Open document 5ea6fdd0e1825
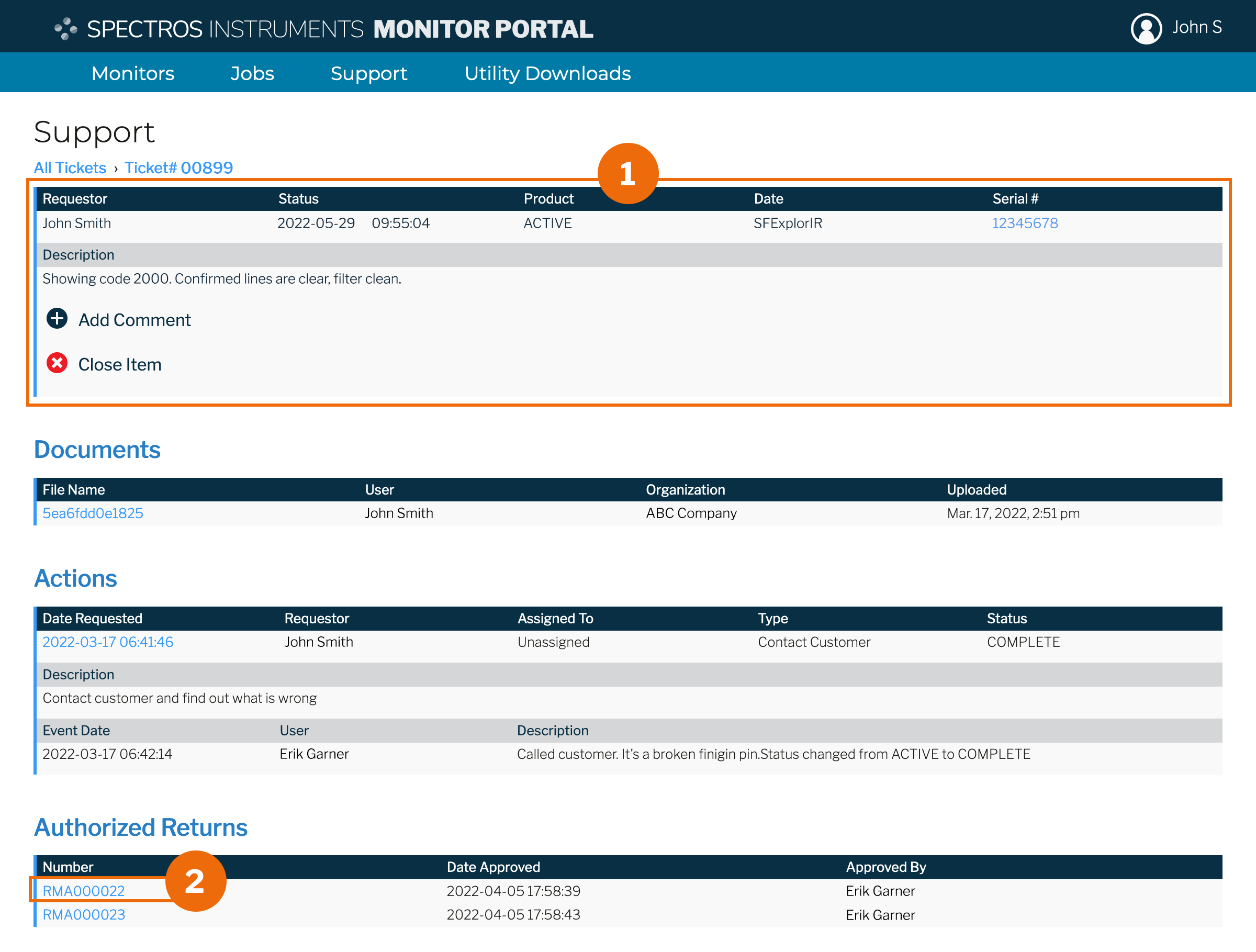The width and height of the screenshot is (1256, 952). (93, 513)
